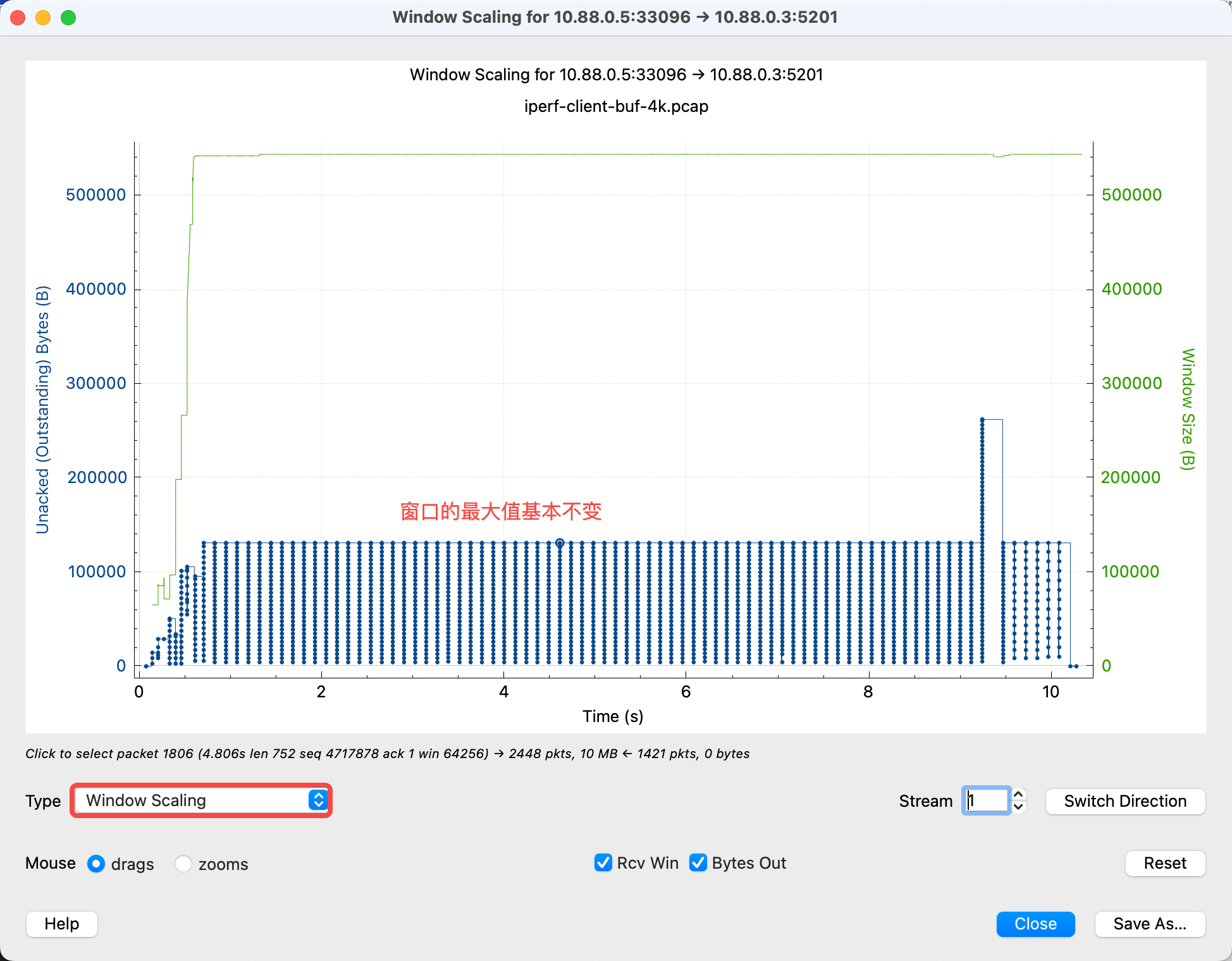Image resolution: width=1232 pixels, height=961 pixels.
Task: Select the drags mouse radio button
Action: click(x=96, y=864)
